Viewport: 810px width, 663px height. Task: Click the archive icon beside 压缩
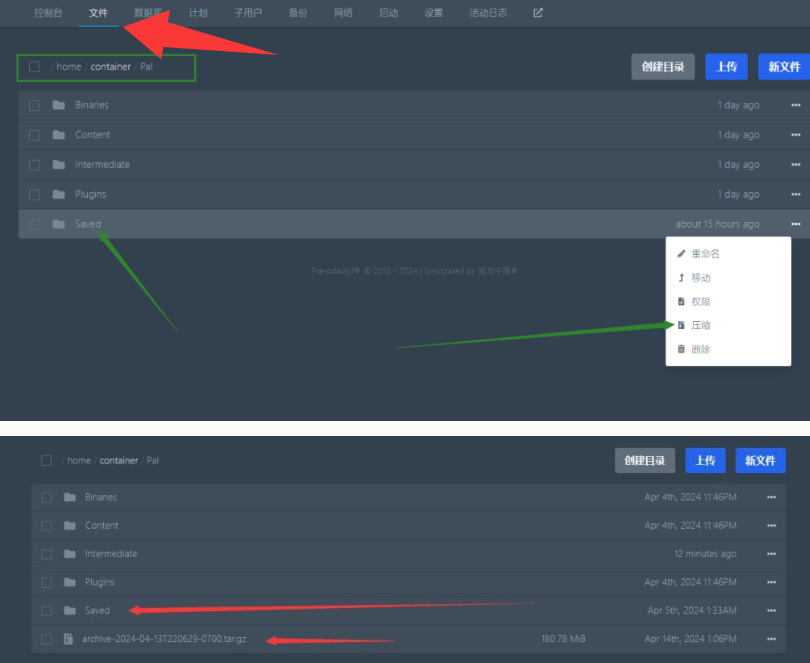tap(681, 325)
